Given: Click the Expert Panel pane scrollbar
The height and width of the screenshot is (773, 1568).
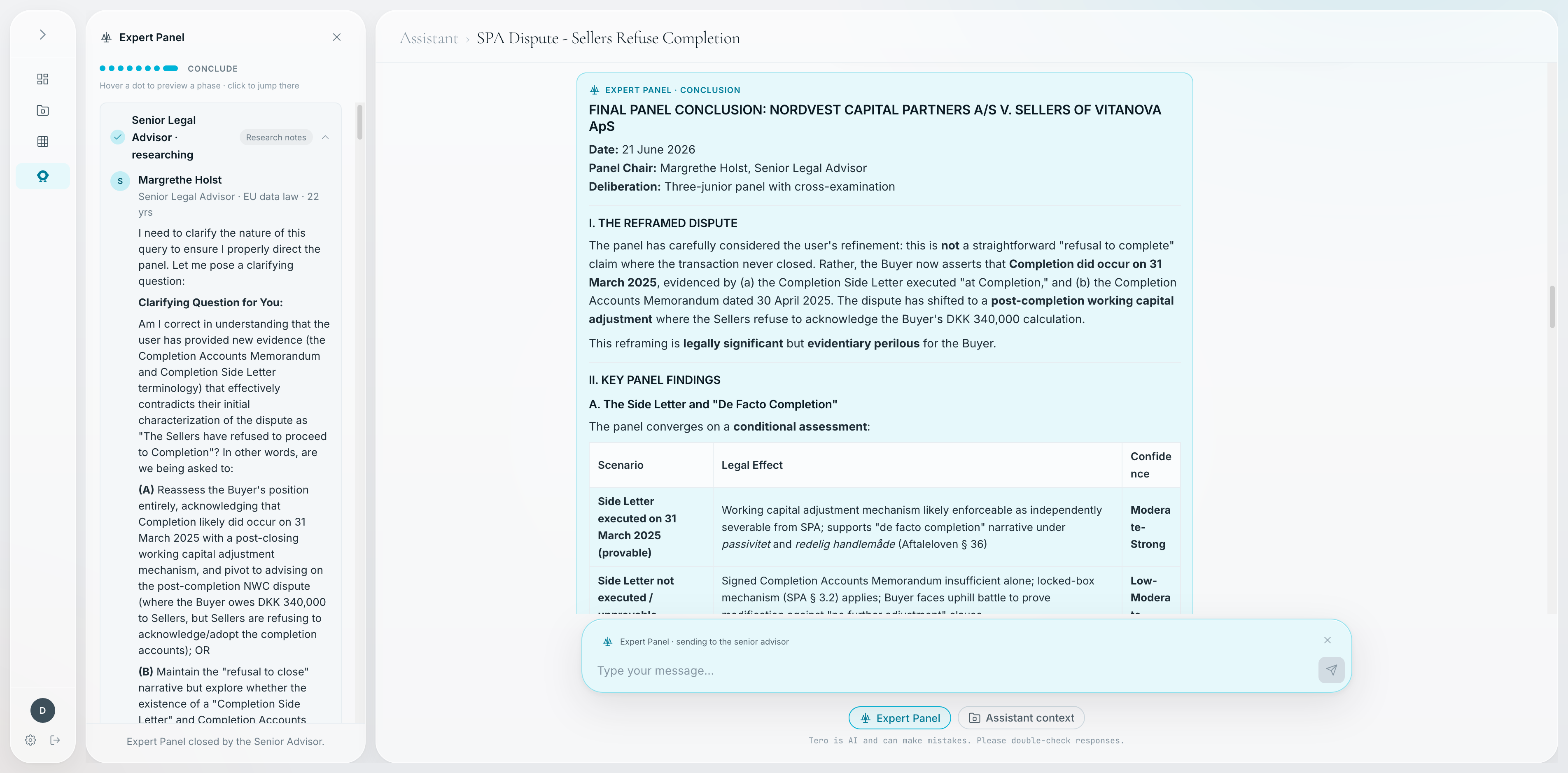Looking at the screenshot, I should 360,122.
